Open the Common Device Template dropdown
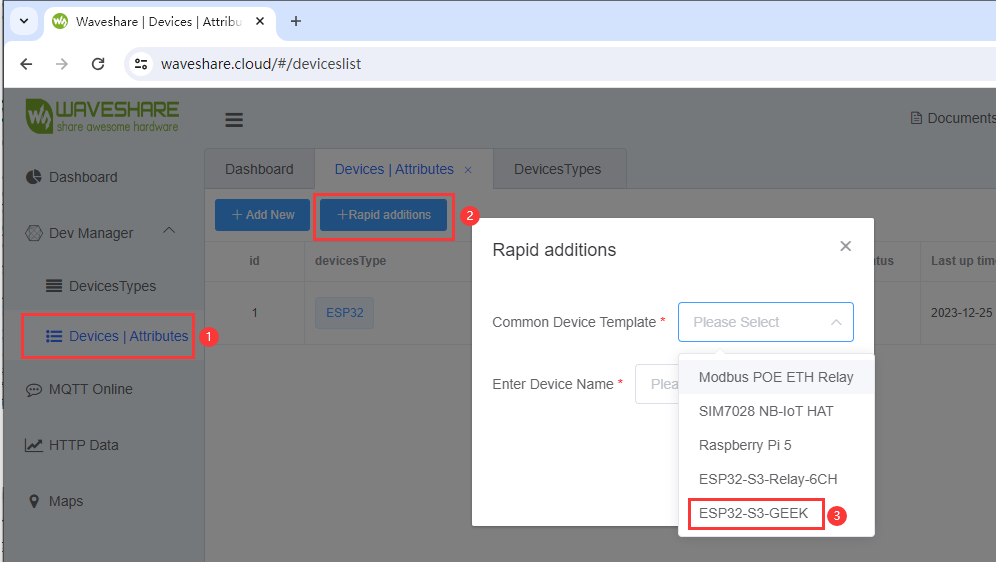The height and width of the screenshot is (562, 996). pos(765,322)
